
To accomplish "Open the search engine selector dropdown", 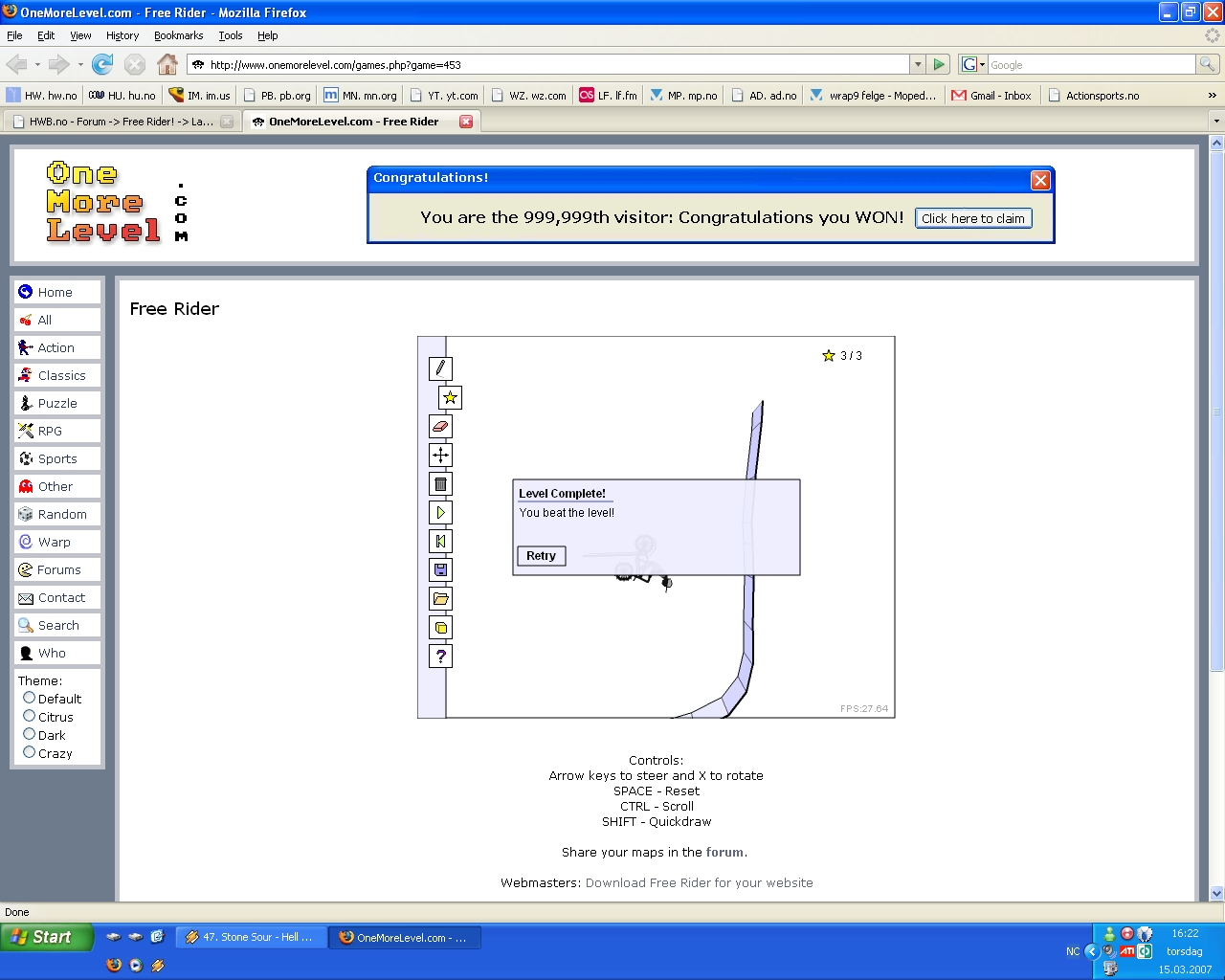I will point(973,64).
